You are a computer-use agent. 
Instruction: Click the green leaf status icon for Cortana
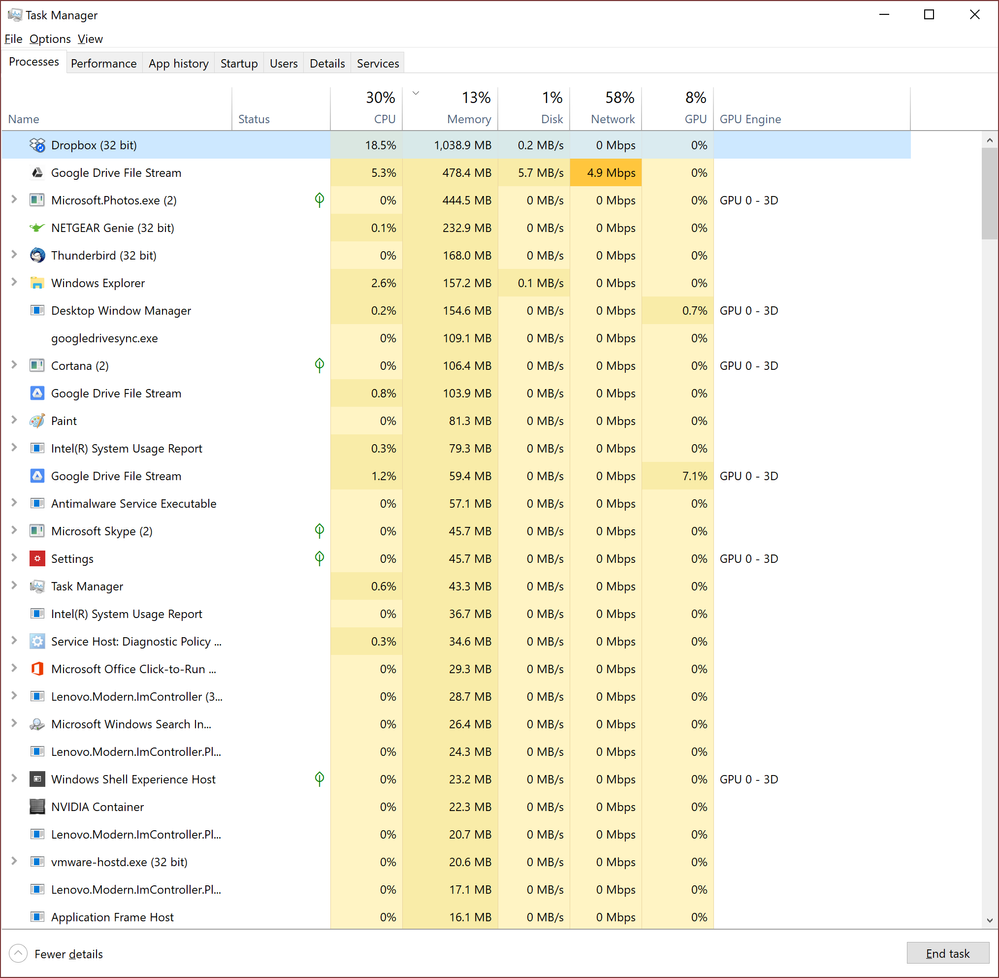pyautogui.click(x=319, y=366)
